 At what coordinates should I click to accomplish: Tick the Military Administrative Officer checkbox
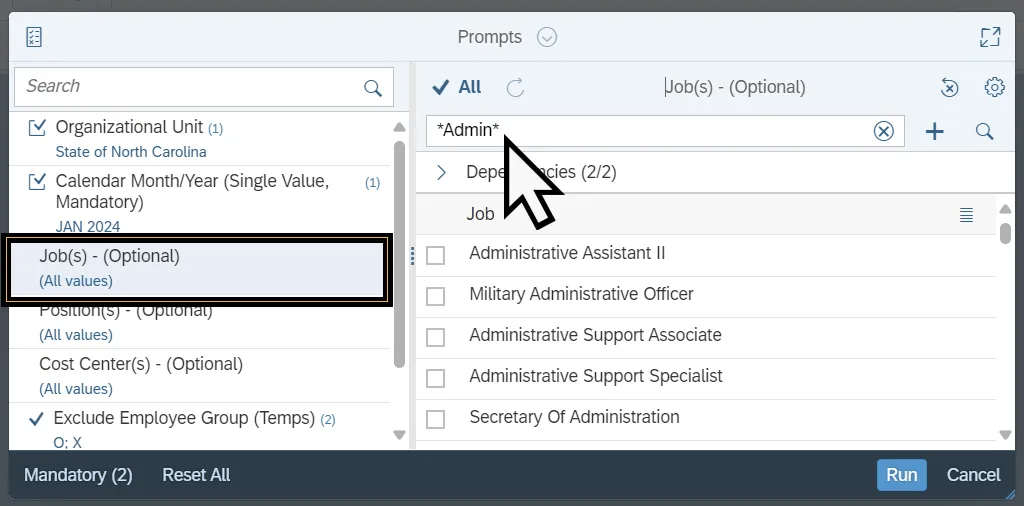click(435, 296)
